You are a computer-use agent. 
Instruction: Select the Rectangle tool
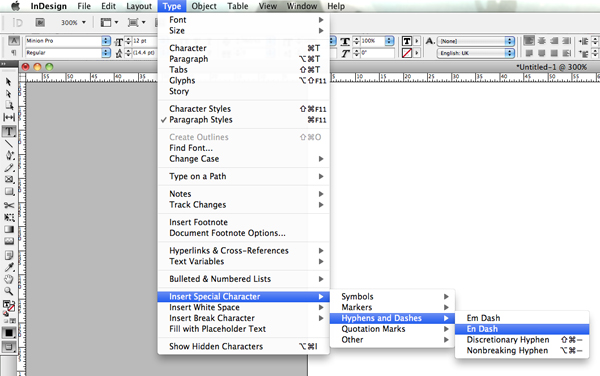pyautogui.click(x=8, y=191)
